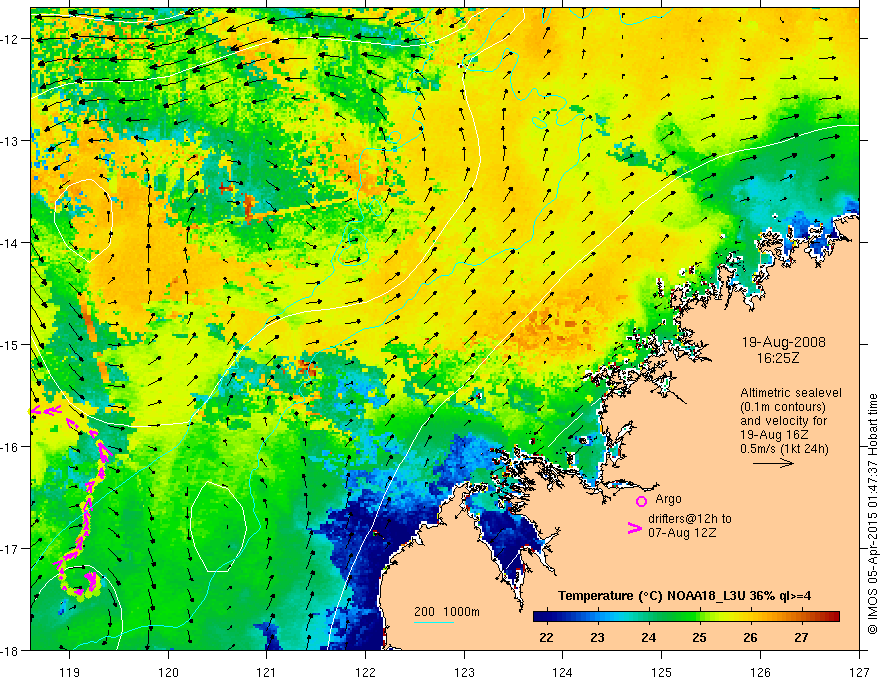Click the latitude axis label '-16'
This screenshot has width=880, height=680.
(11, 447)
